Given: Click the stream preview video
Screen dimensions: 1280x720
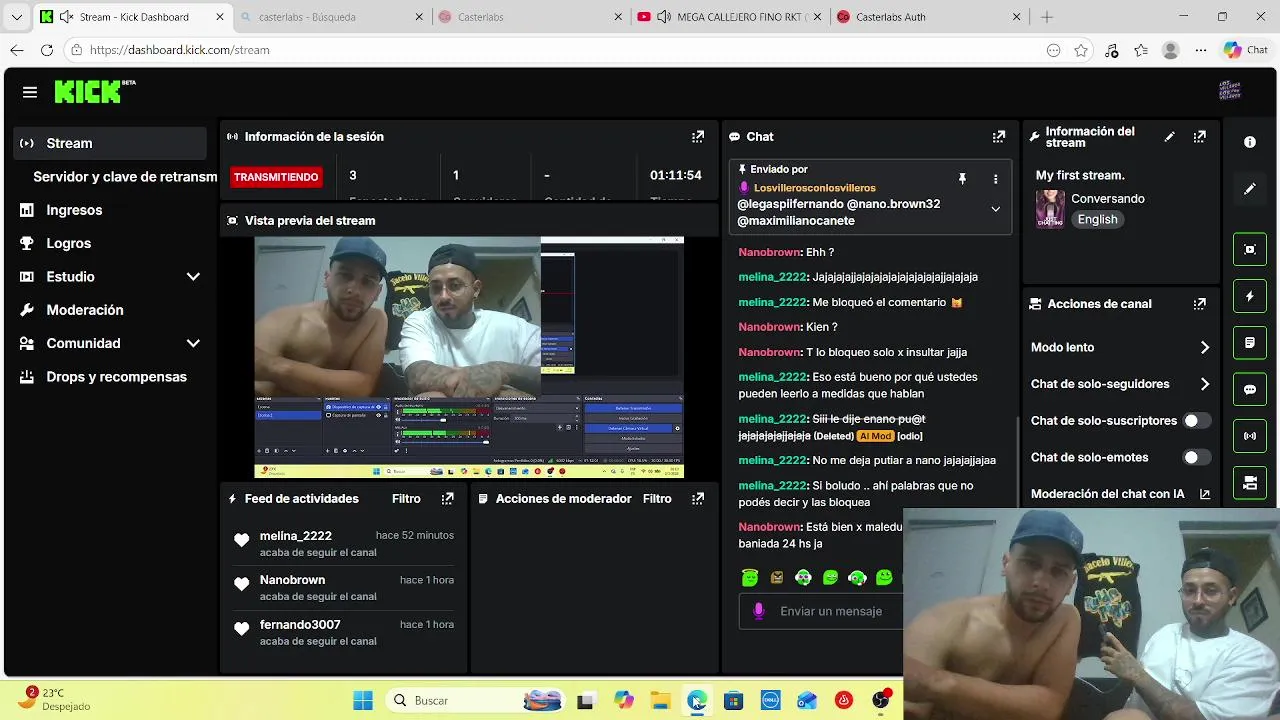Looking at the screenshot, I should [x=469, y=357].
